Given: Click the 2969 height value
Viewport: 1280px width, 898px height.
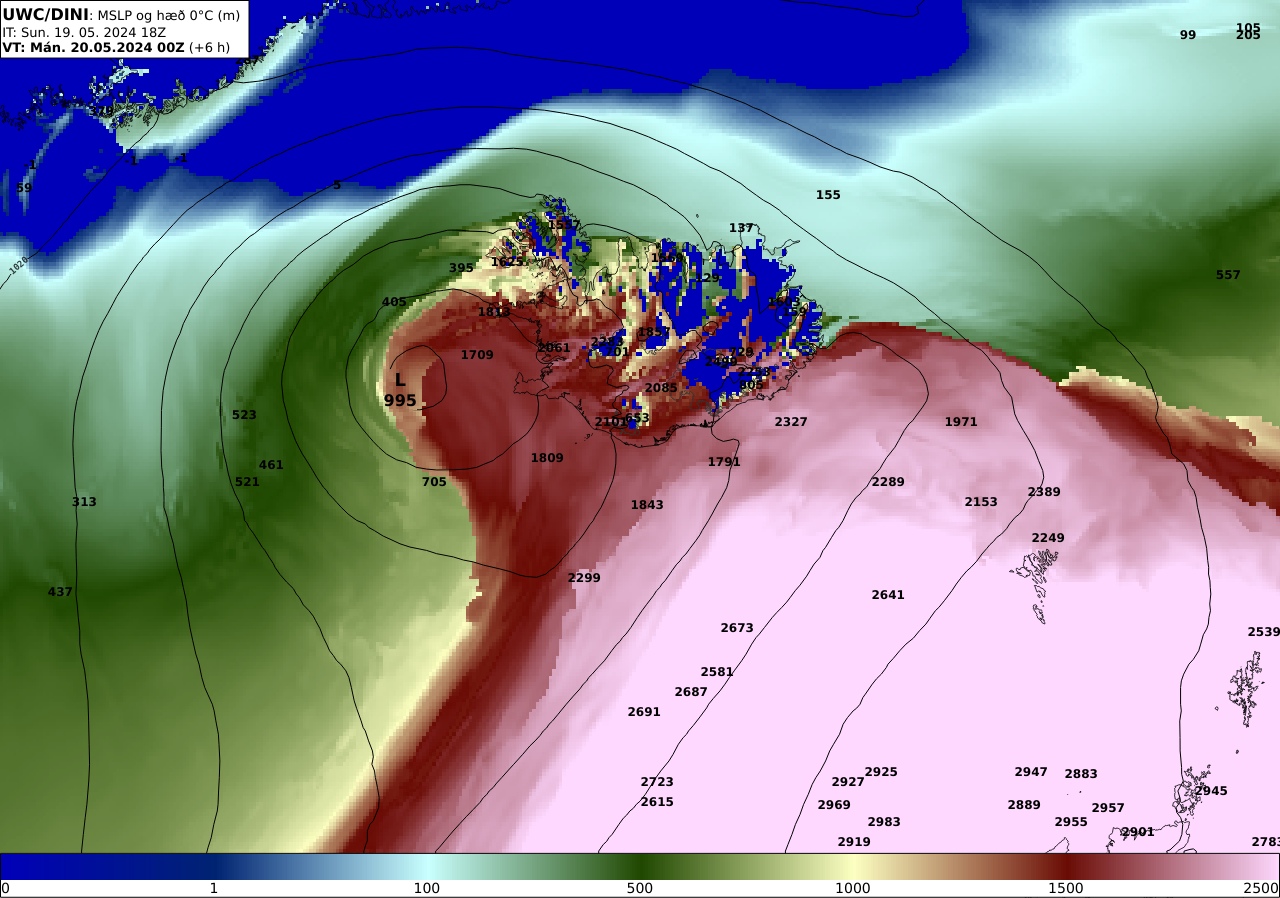Looking at the screenshot, I should (834, 805).
